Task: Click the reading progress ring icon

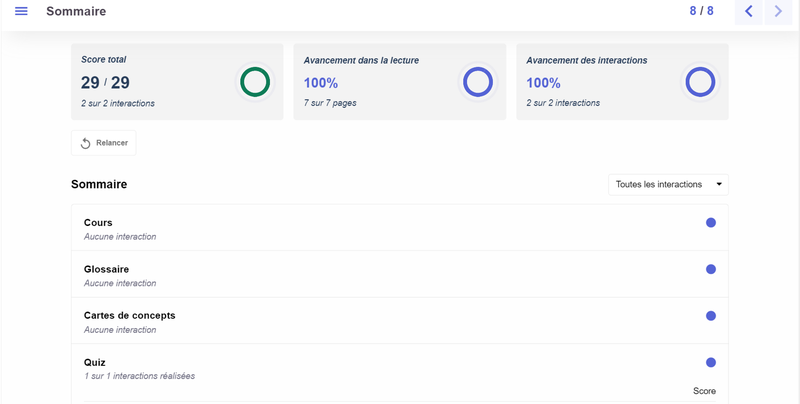Action: pyautogui.click(x=477, y=82)
